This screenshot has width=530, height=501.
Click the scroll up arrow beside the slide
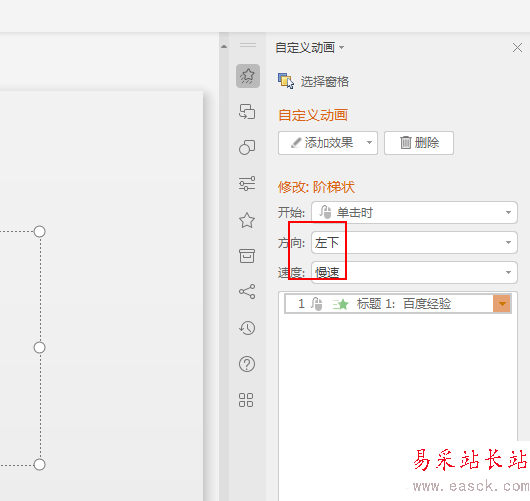[224, 47]
